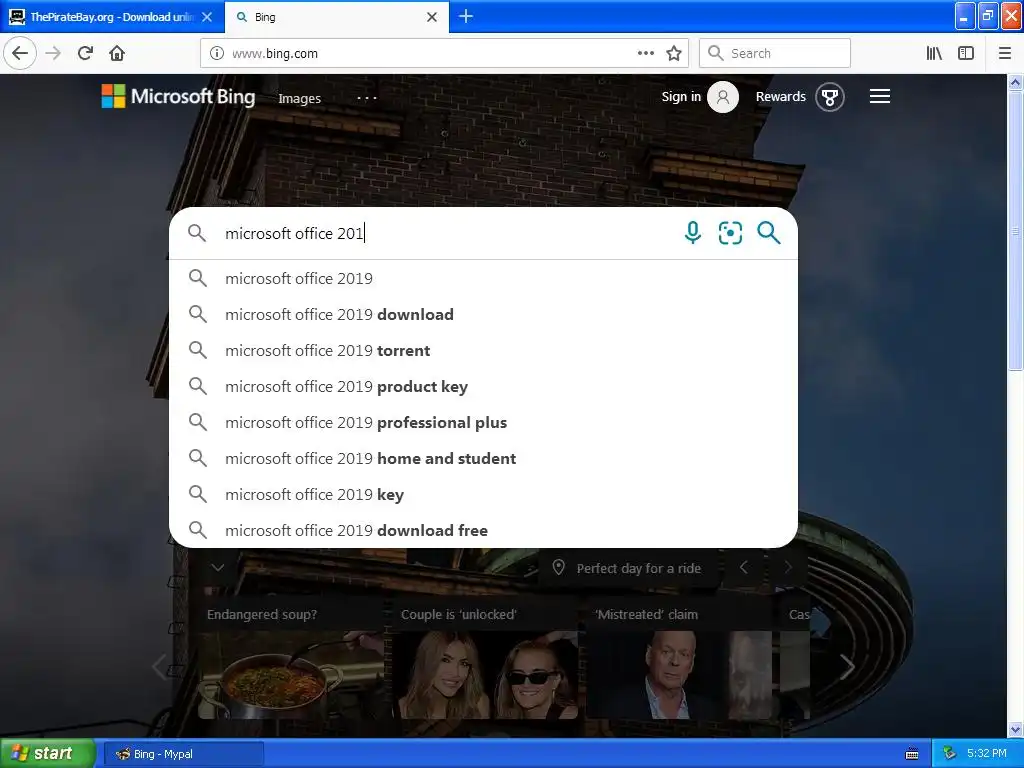This screenshot has width=1024, height=768.
Task: Choose suggestion microsoft office 2019 download
Action: [483, 314]
